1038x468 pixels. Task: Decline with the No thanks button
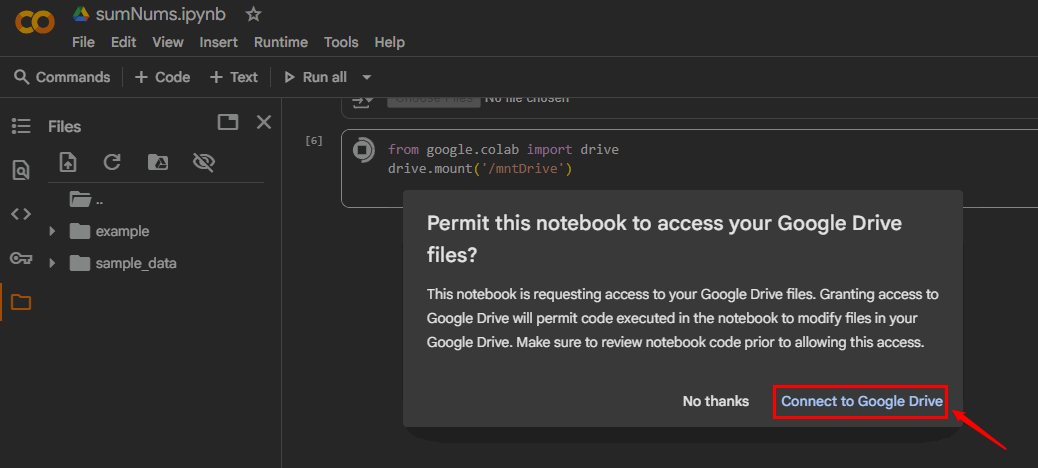coord(715,401)
